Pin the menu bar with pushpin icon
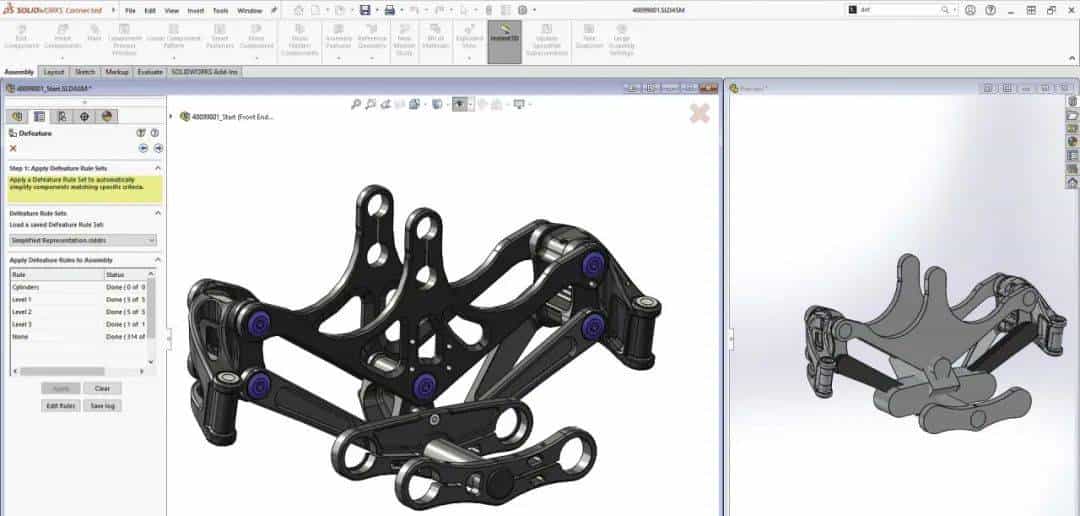Viewport: 1080px width, 516px height. tap(273, 10)
